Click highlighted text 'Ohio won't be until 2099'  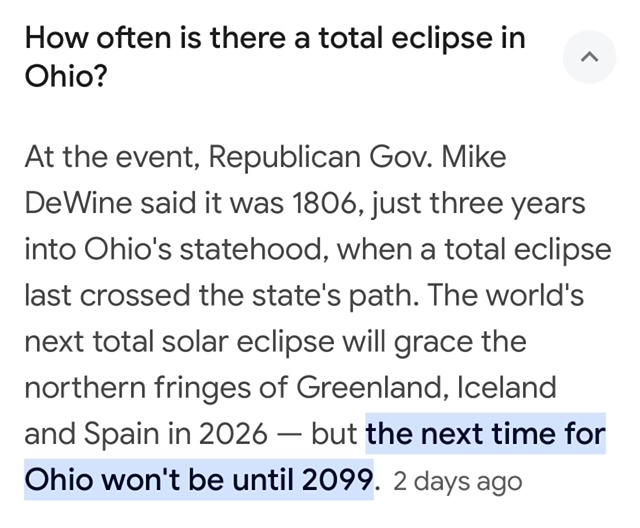coord(199,479)
